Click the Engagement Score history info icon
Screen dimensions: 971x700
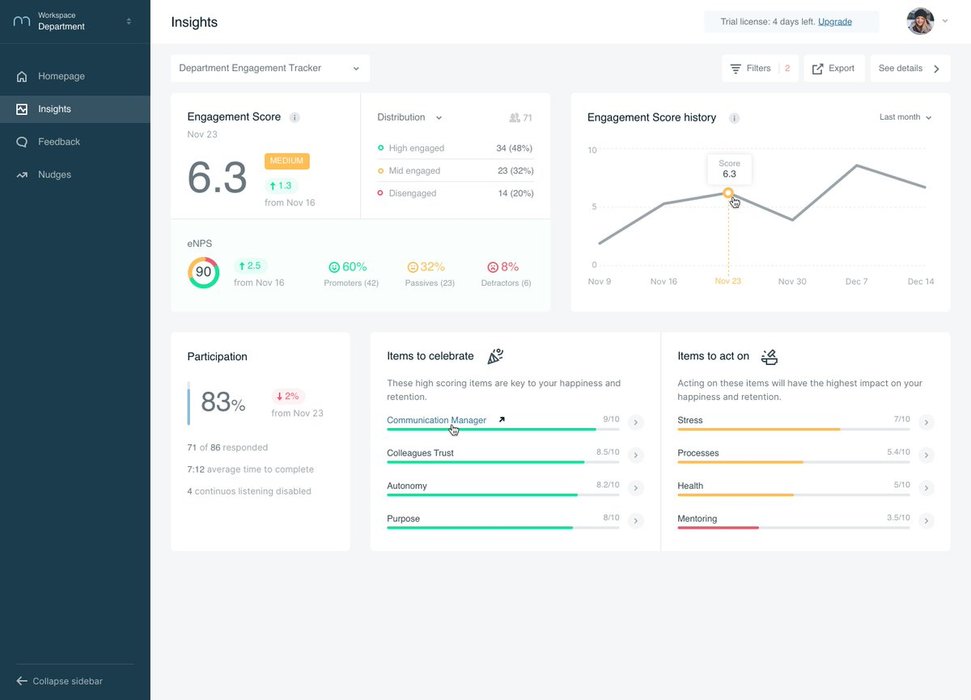(734, 118)
